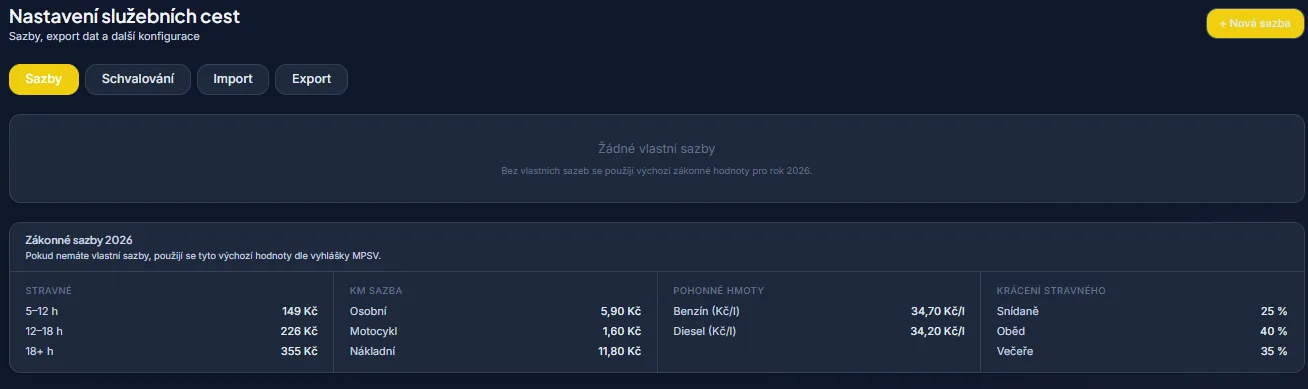Click the Nastavení služebních cest page title
The width and height of the screenshot is (1308, 389).
pyautogui.click(x=124, y=16)
